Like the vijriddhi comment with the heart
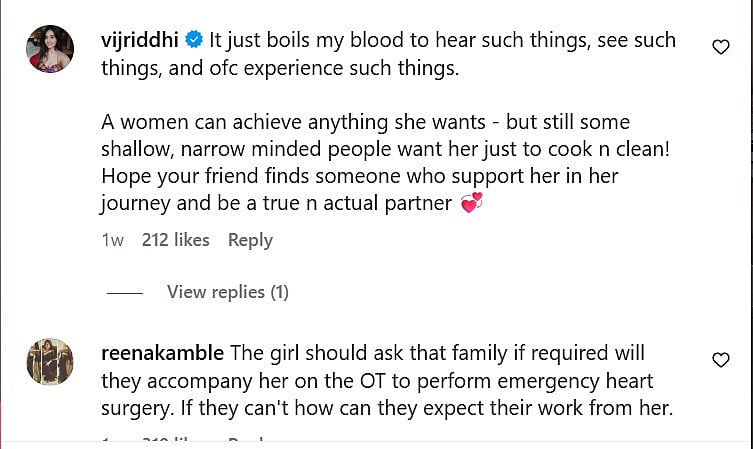Screen dimensions: 753x449 (x=720, y=47)
